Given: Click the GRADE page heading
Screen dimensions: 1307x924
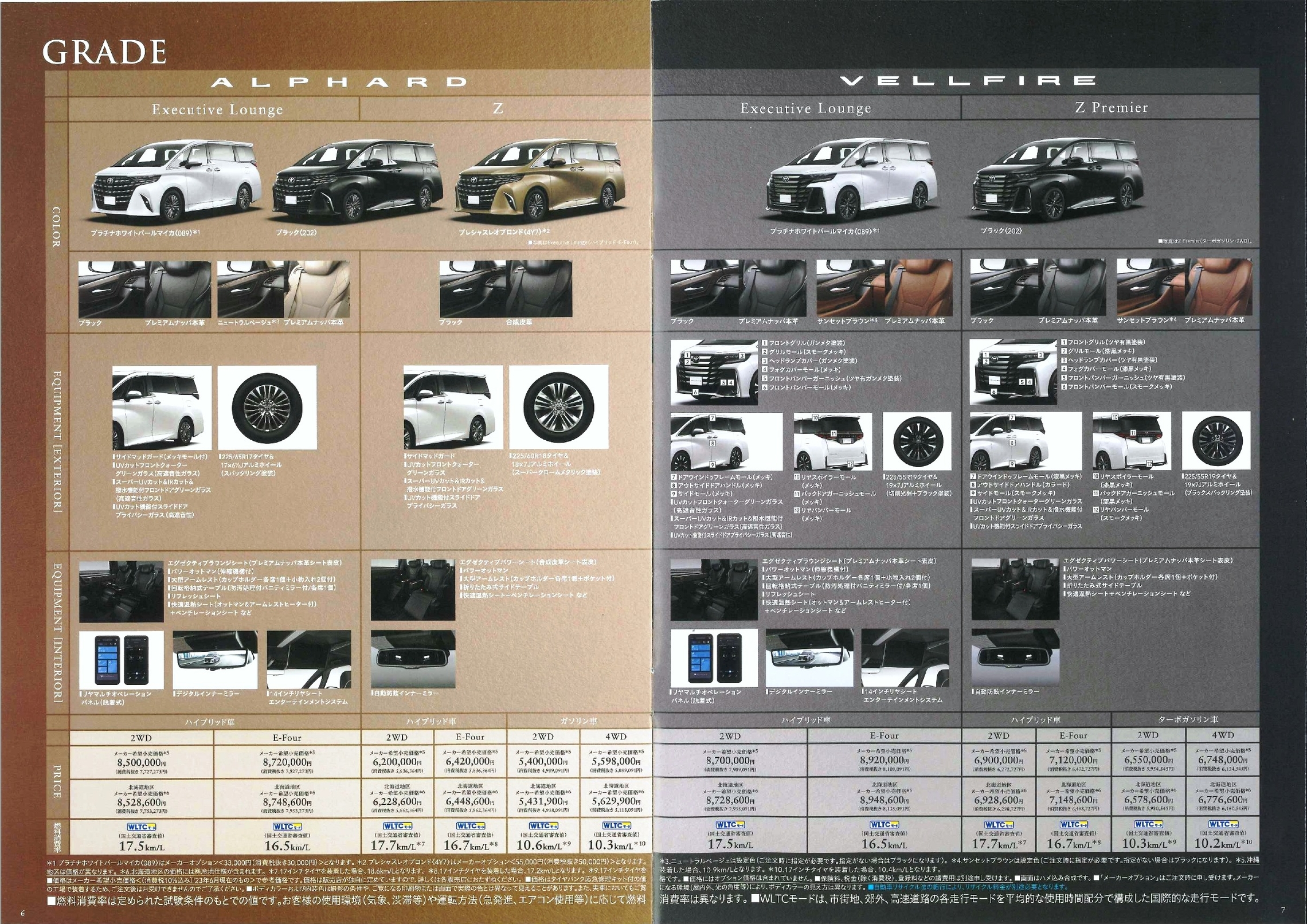Looking at the screenshot, I should (104, 52).
